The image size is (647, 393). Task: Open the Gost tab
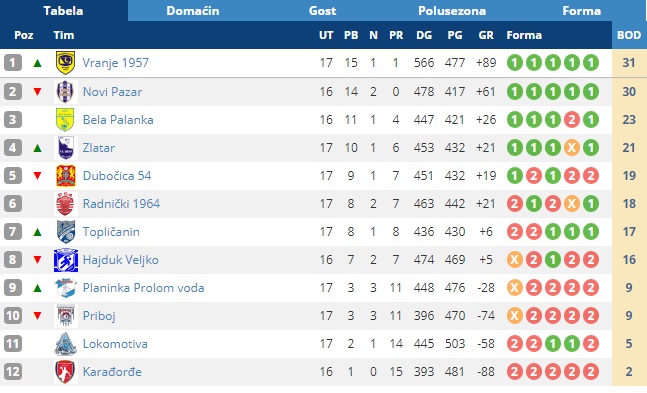point(322,11)
